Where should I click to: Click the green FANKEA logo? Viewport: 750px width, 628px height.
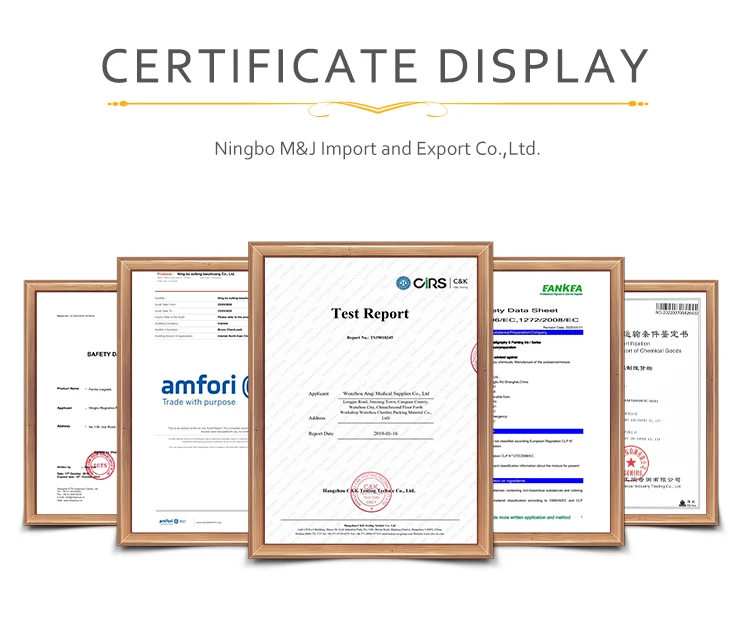pyautogui.click(x=562, y=289)
